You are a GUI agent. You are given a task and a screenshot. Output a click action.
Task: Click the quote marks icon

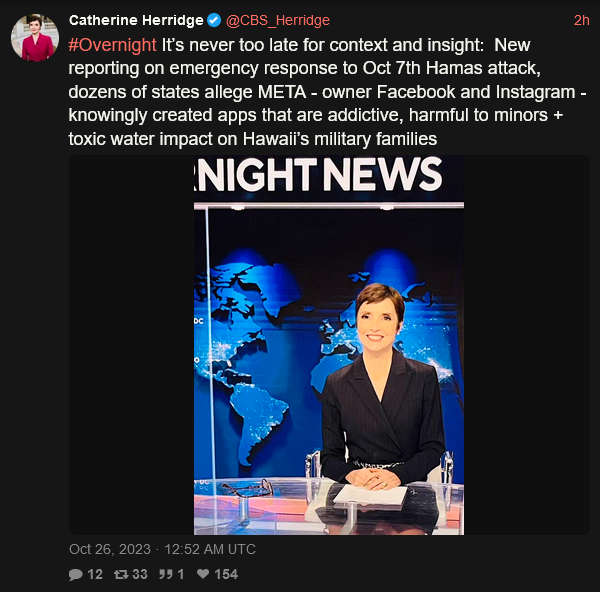[x=166, y=574]
